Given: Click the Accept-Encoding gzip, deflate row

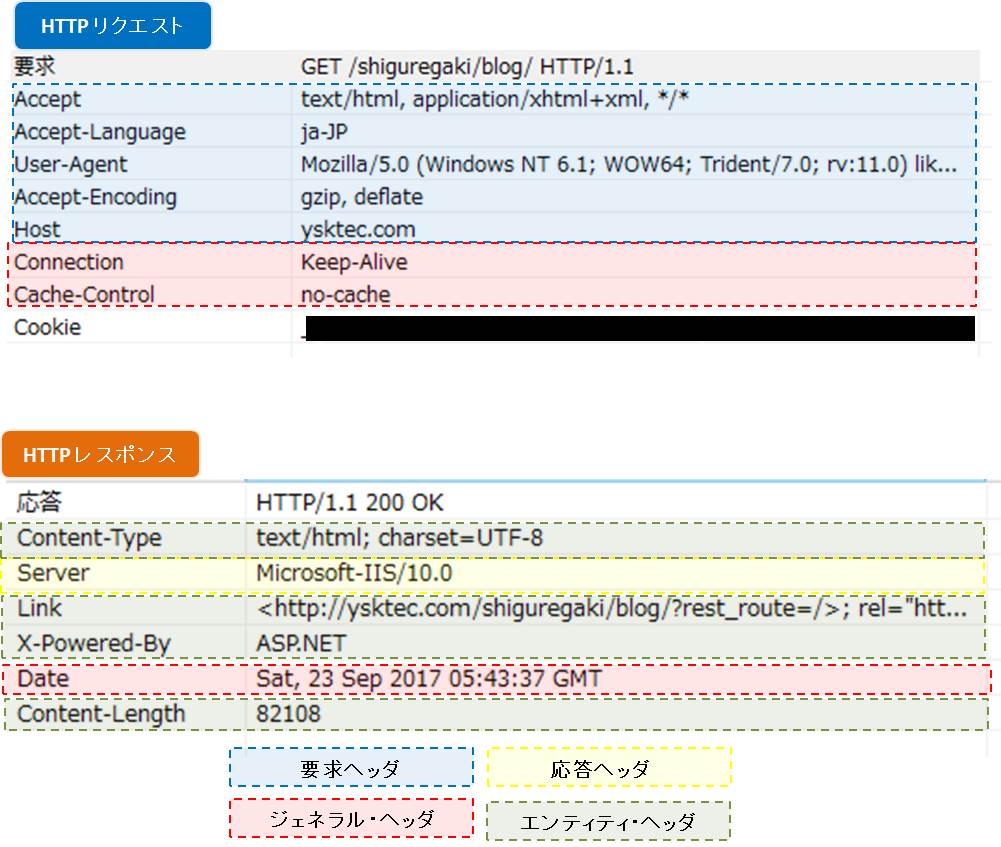Looking at the screenshot, I should point(495,197).
